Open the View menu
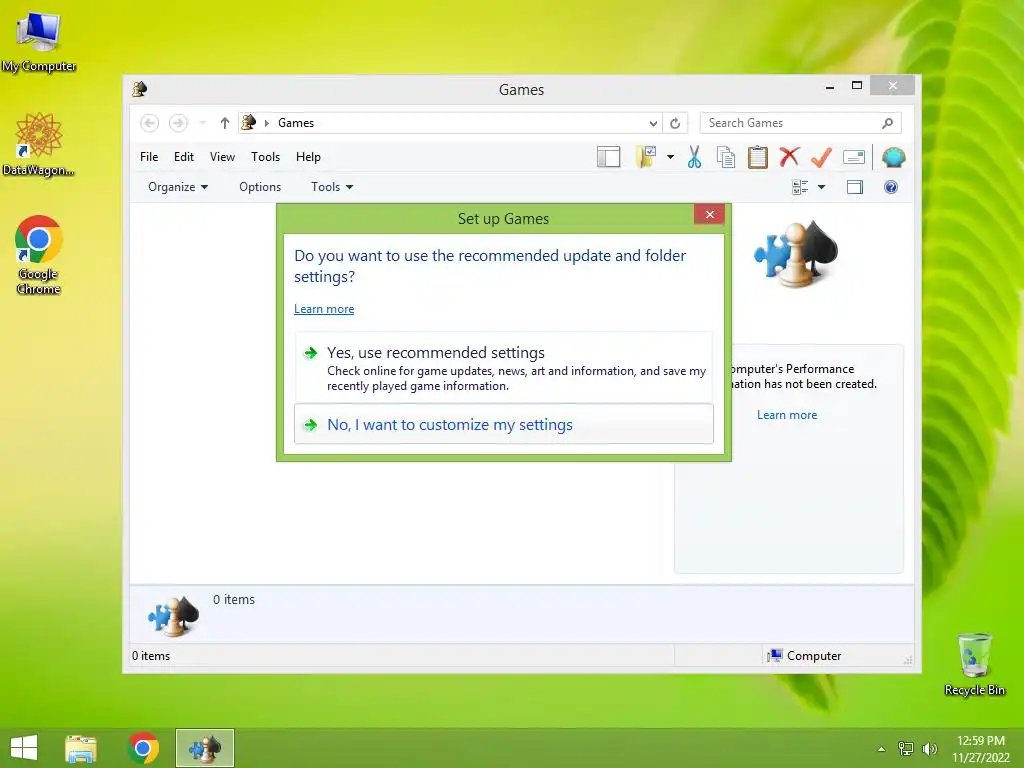Image resolution: width=1024 pixels, height=768 pixels. [x=222, y=157]
